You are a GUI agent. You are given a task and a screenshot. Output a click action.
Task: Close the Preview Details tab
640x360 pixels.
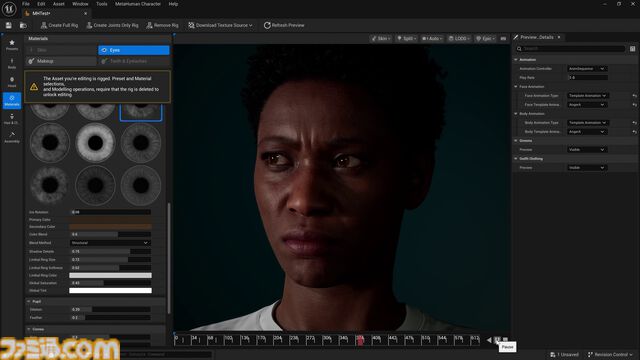pos(559,37)
